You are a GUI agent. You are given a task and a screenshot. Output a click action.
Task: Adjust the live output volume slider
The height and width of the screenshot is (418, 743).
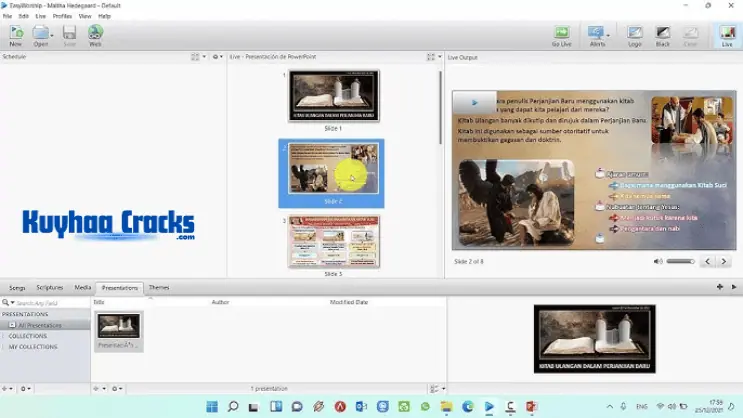(680, 261)
